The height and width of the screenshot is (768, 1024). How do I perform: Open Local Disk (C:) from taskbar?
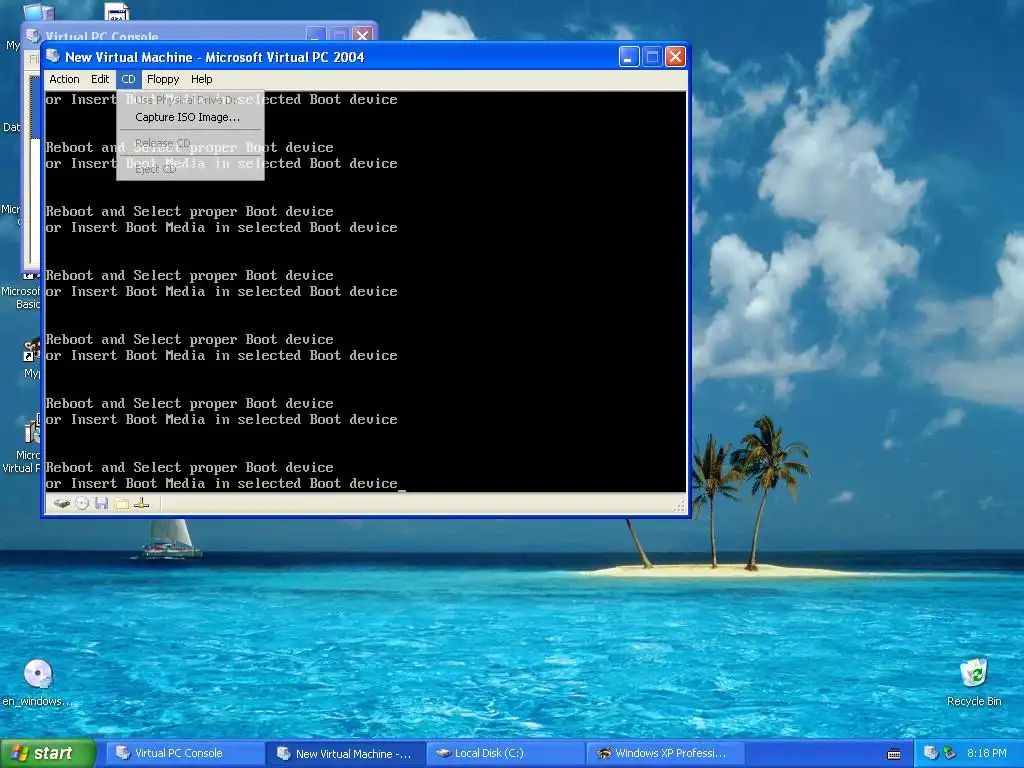coord(506,754)
